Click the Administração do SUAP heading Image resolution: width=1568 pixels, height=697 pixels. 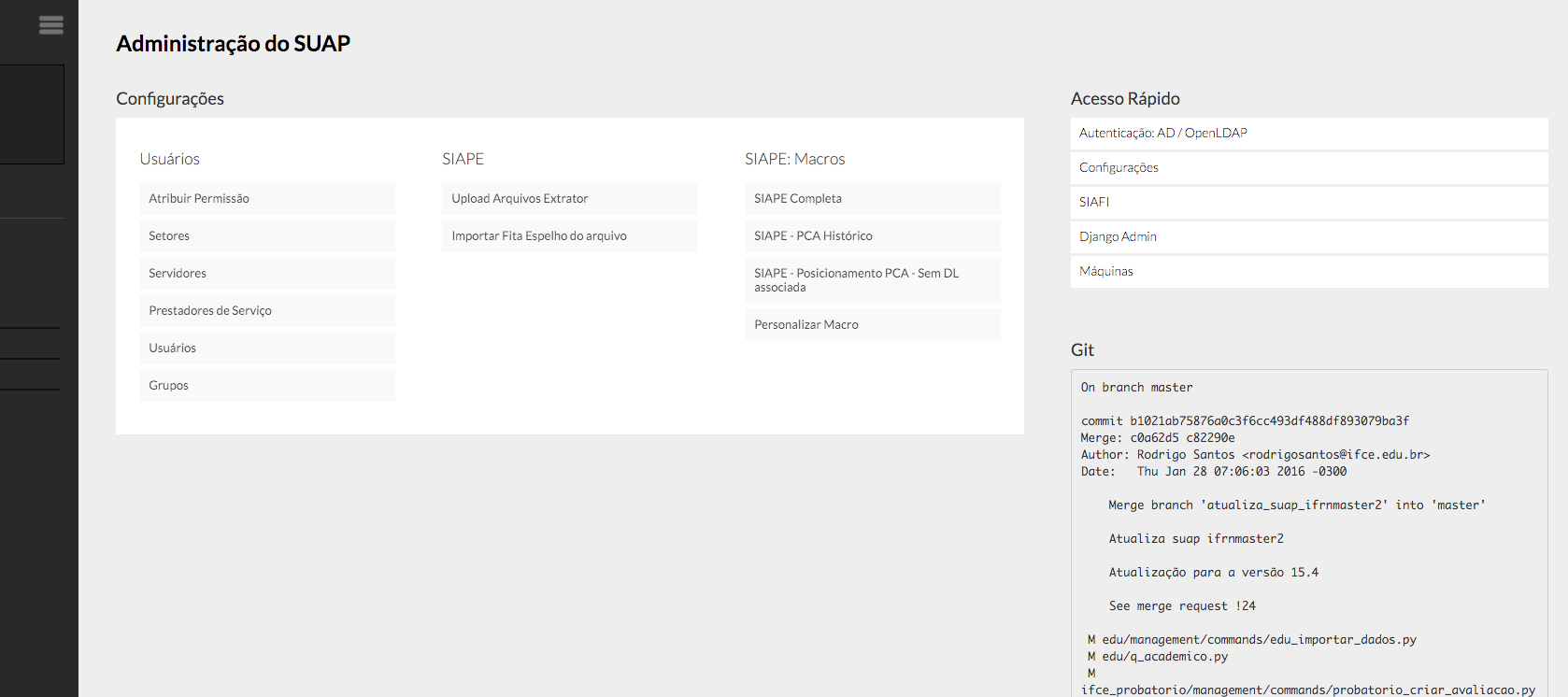point(234,44)
